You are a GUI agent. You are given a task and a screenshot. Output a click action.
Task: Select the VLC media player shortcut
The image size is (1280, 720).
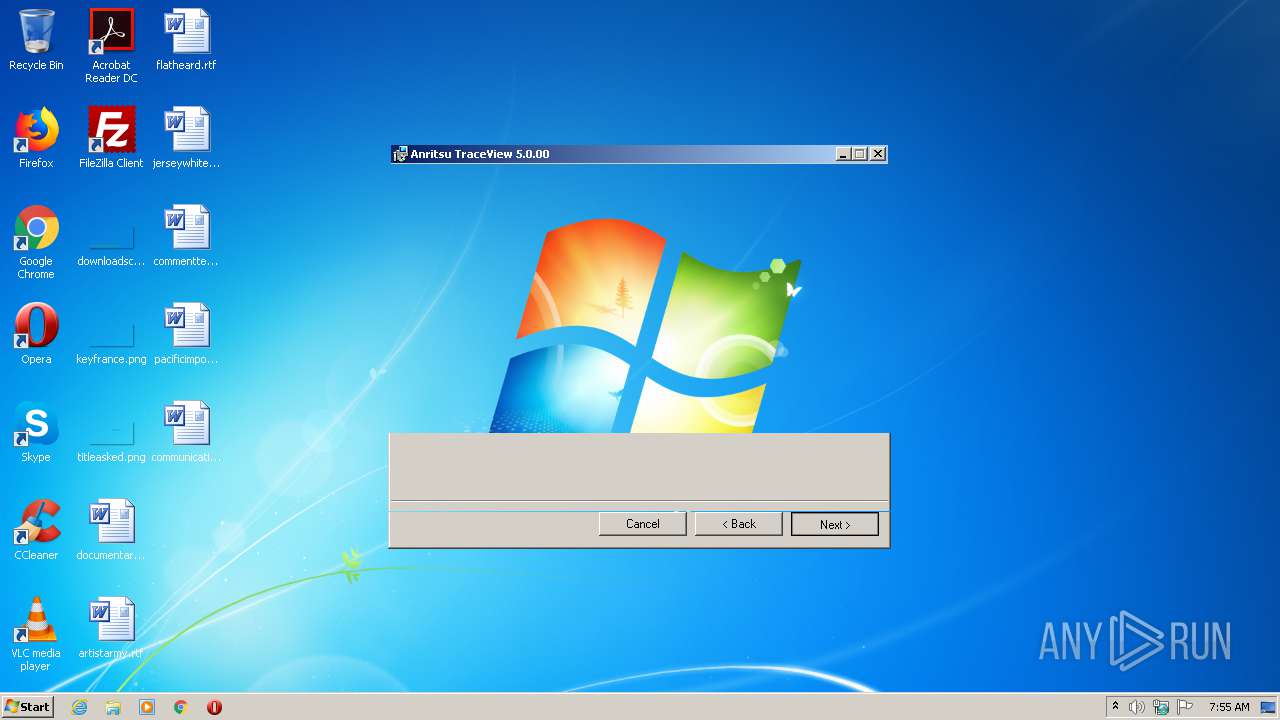click(x=36, y=634)
